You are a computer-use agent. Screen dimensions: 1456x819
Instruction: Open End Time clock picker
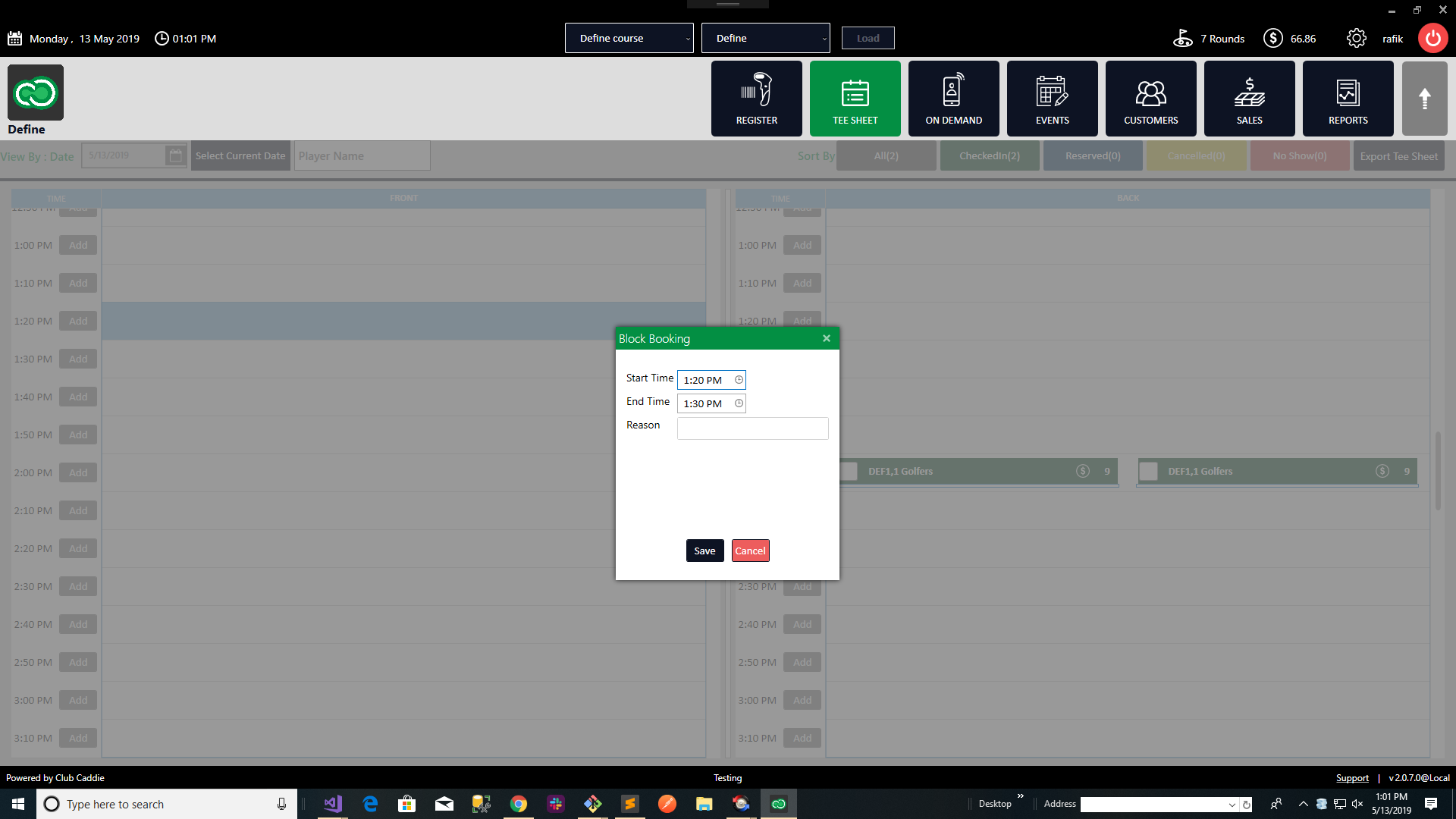(739, 403)
